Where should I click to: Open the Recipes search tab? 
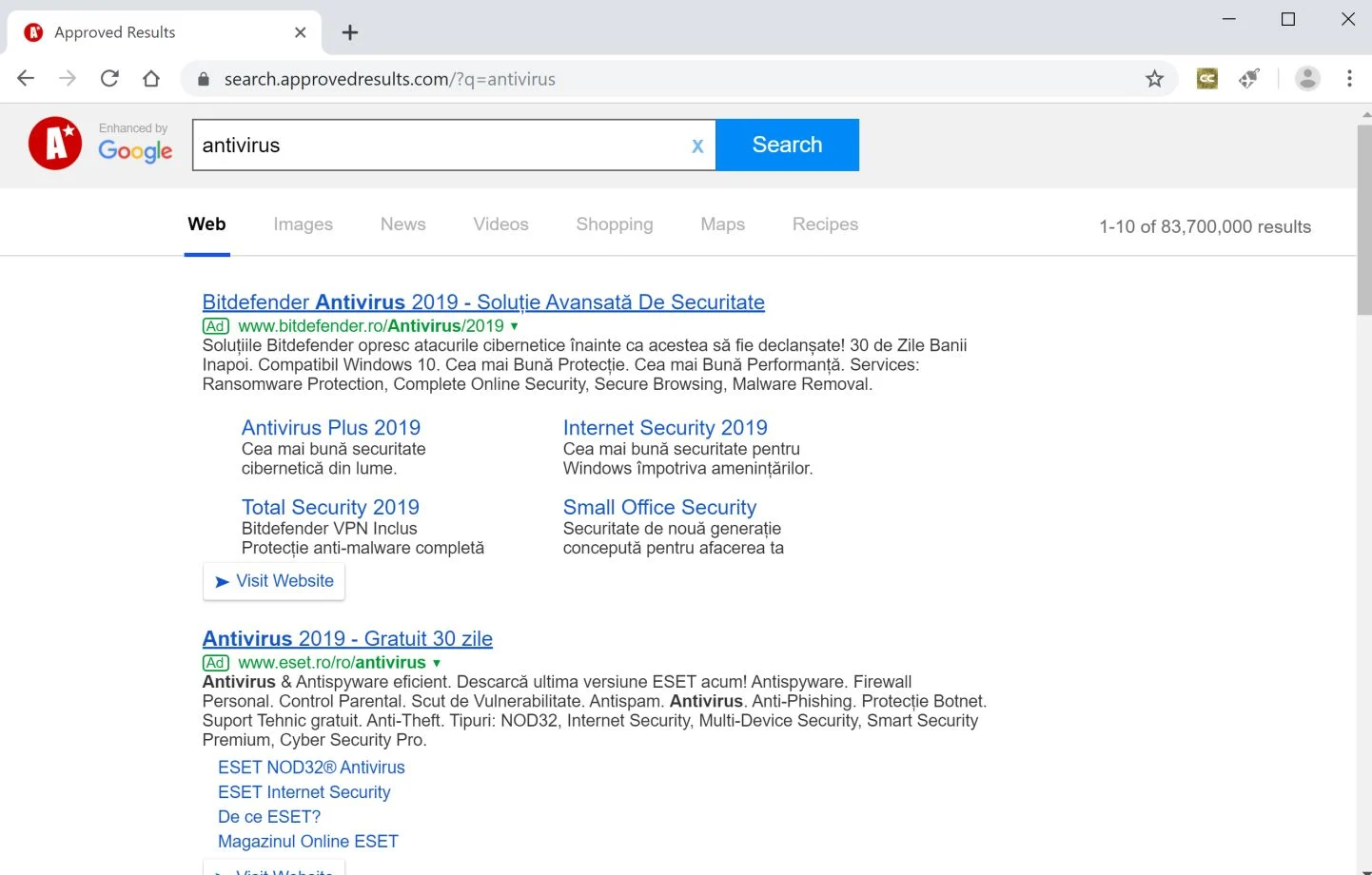pos(825,224)
